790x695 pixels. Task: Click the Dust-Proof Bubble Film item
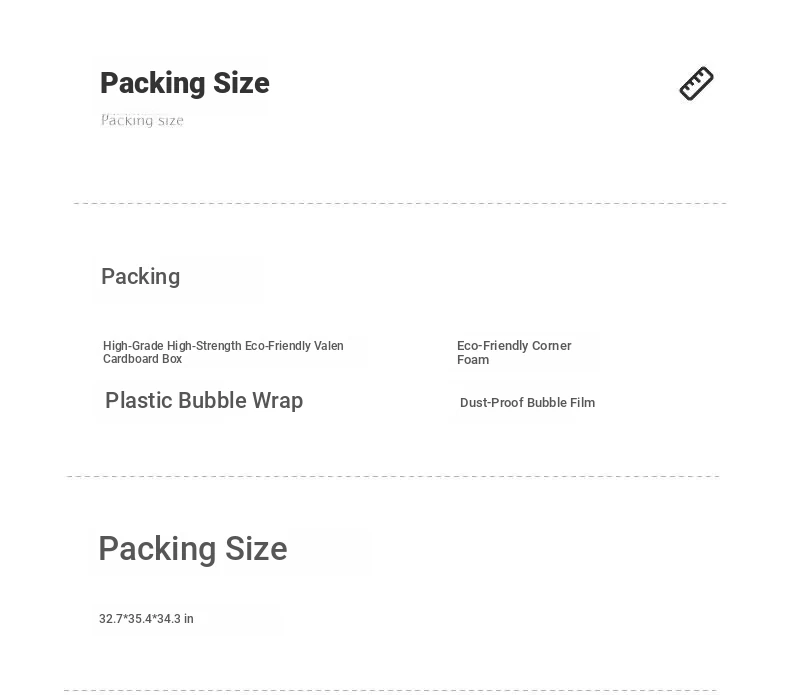[528, 403]
